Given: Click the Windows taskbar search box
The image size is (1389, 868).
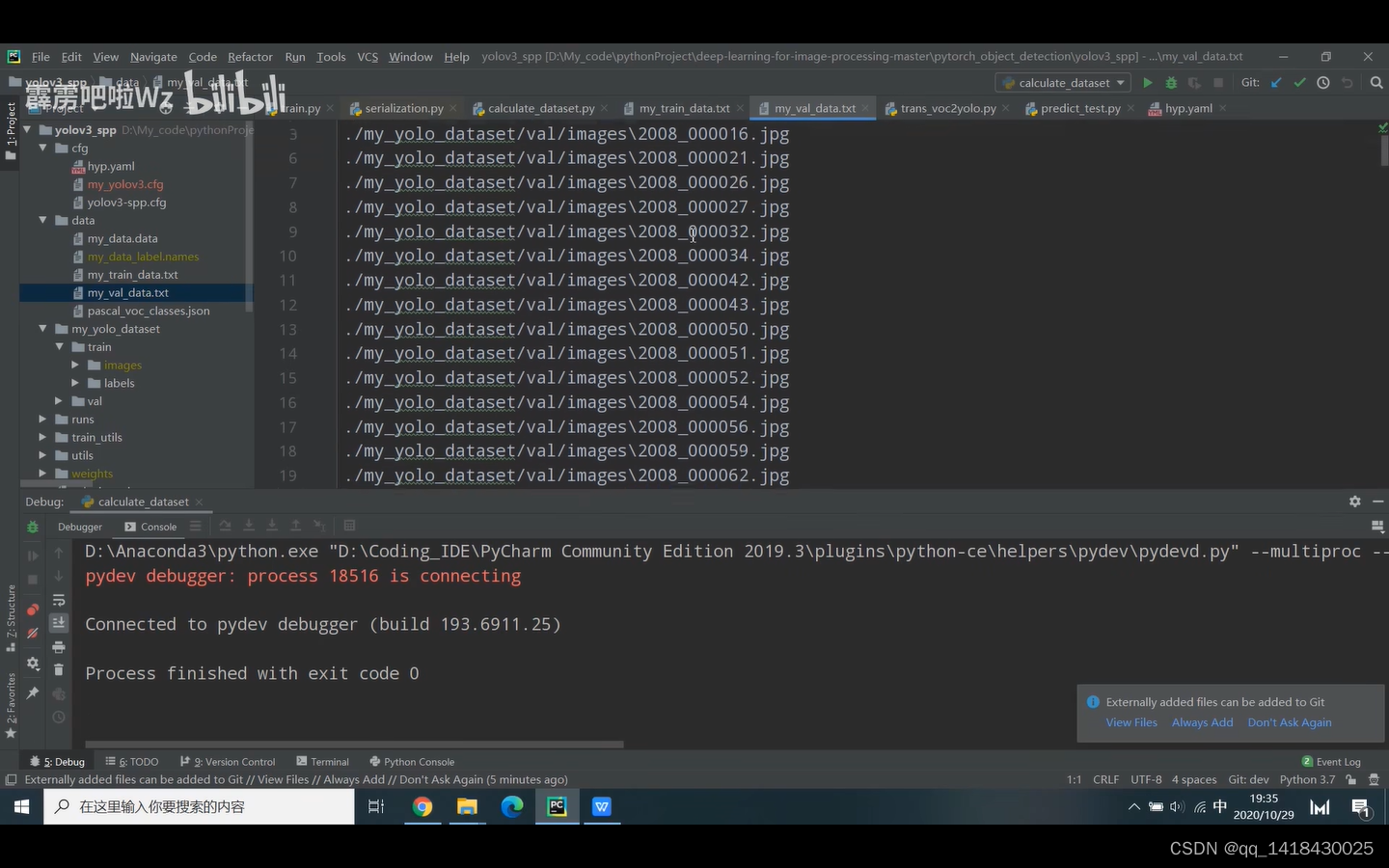Looking at the screenshot, I should tap(199, 806).
